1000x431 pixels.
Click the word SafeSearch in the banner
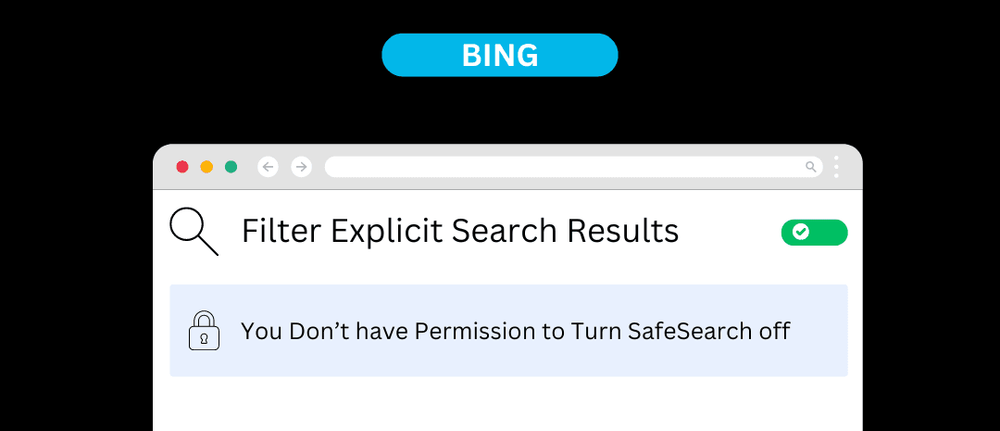(686, 331)
